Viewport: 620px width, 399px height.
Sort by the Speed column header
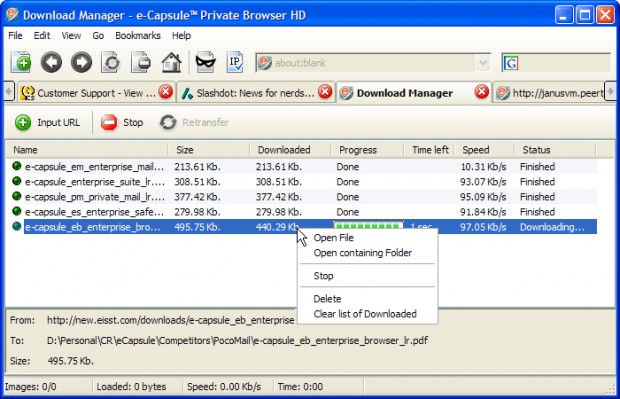484,150
